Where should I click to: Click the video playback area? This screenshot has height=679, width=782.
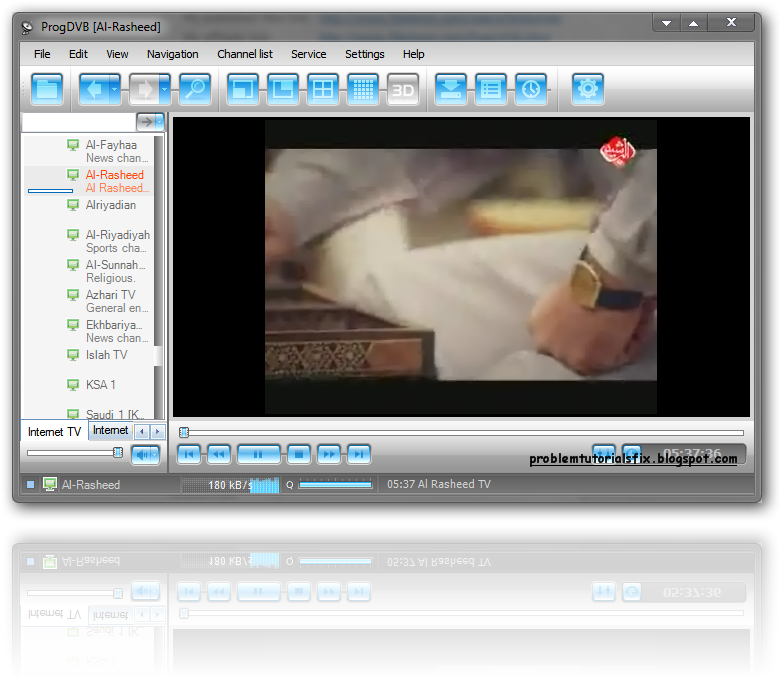461,267
